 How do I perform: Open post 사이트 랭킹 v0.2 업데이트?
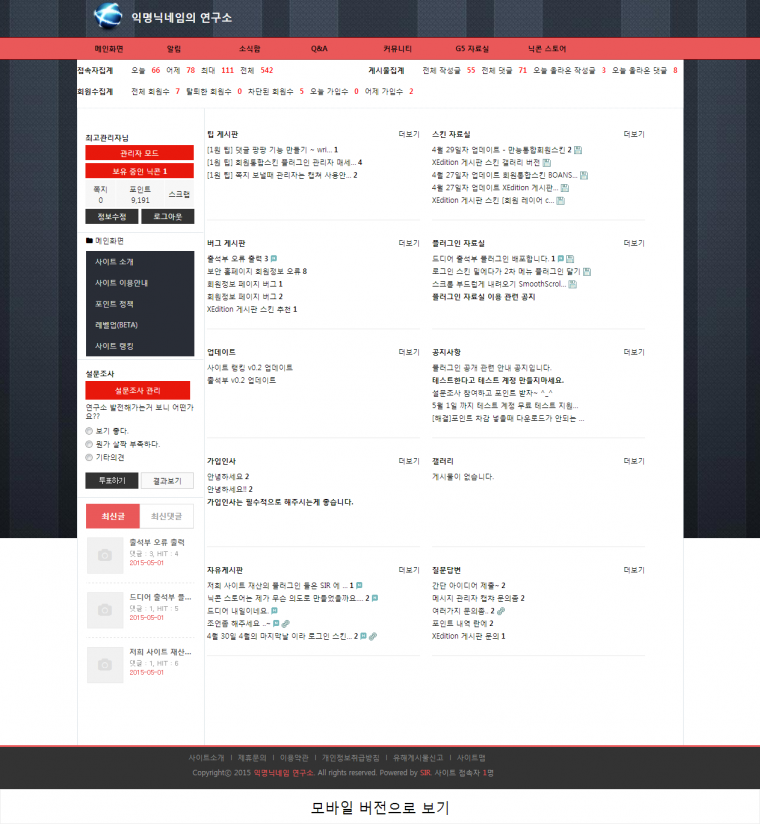tap(250, 367)
